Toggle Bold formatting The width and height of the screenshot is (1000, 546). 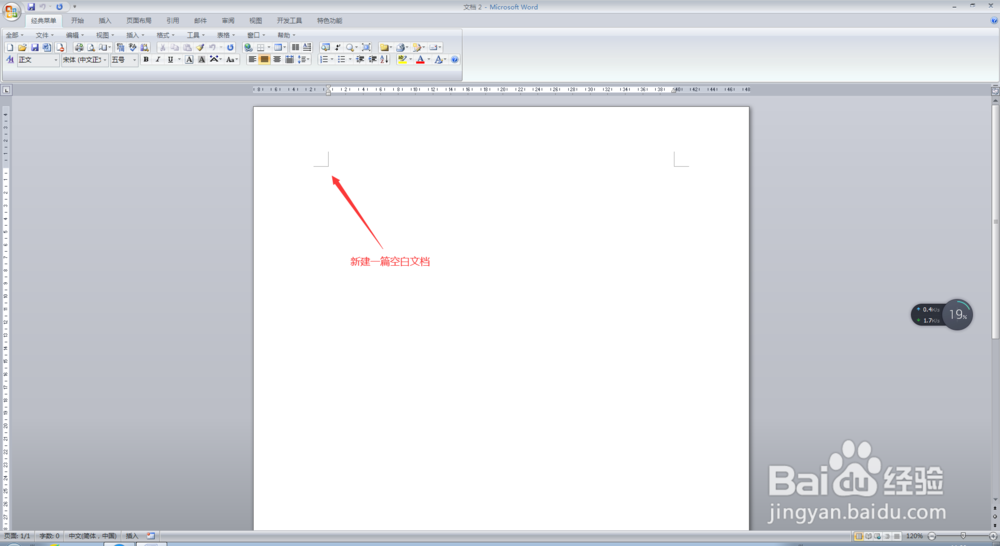pos(146,59)
